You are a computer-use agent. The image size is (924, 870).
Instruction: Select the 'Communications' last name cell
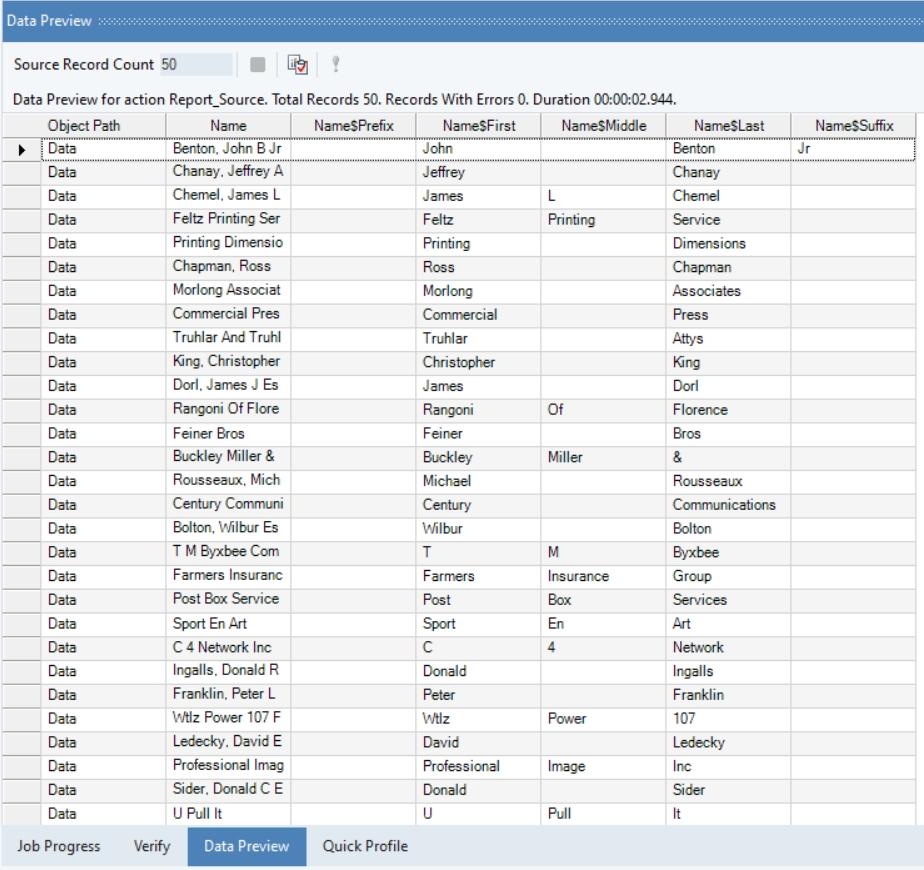[728, 505]
